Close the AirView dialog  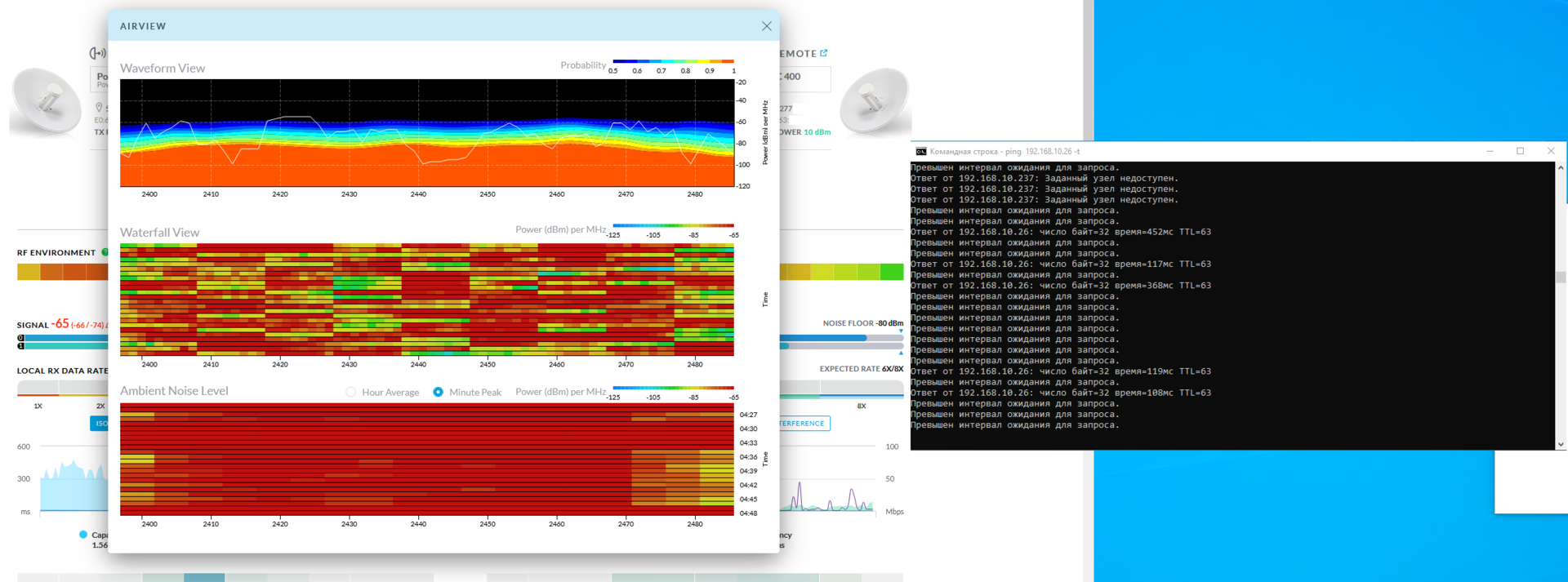[x=766, y=26]
